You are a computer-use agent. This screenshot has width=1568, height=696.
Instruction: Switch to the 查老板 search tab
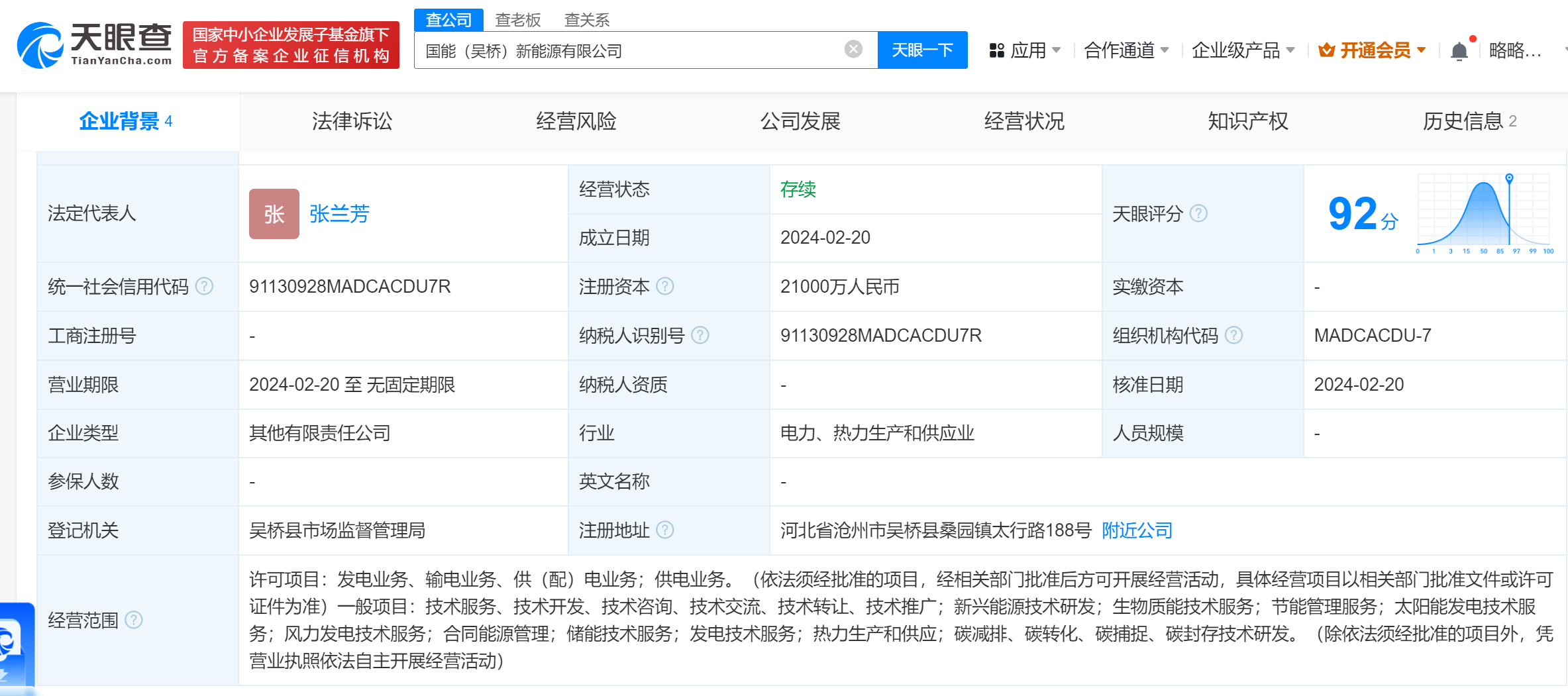(x=517, y=20)
